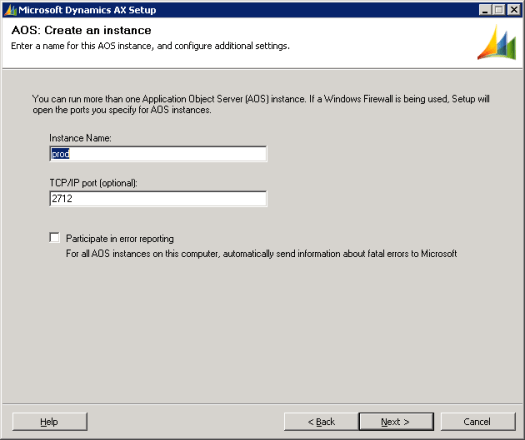The width and height of the screenshot is (525, 440).
Task: Proceed with the Next button
Action: tap(396, 422)
